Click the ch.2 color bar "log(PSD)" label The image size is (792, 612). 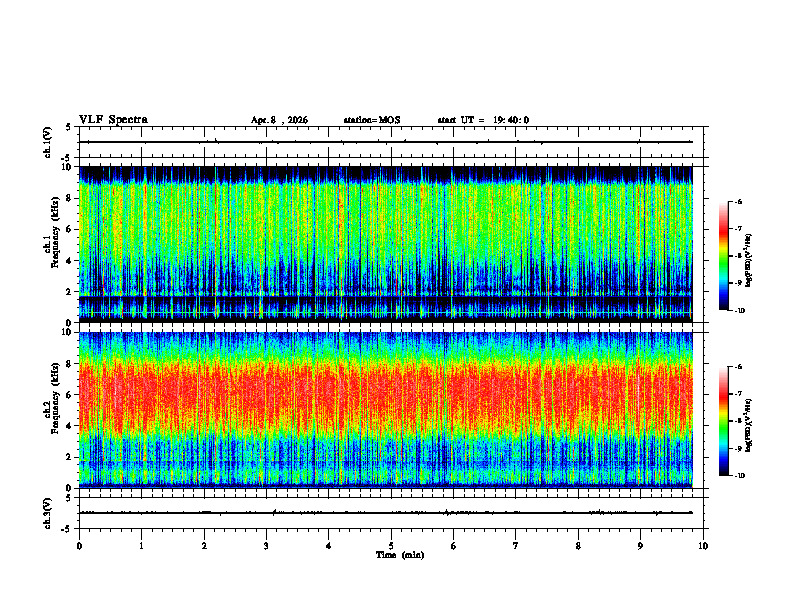(x=749, y=425)
